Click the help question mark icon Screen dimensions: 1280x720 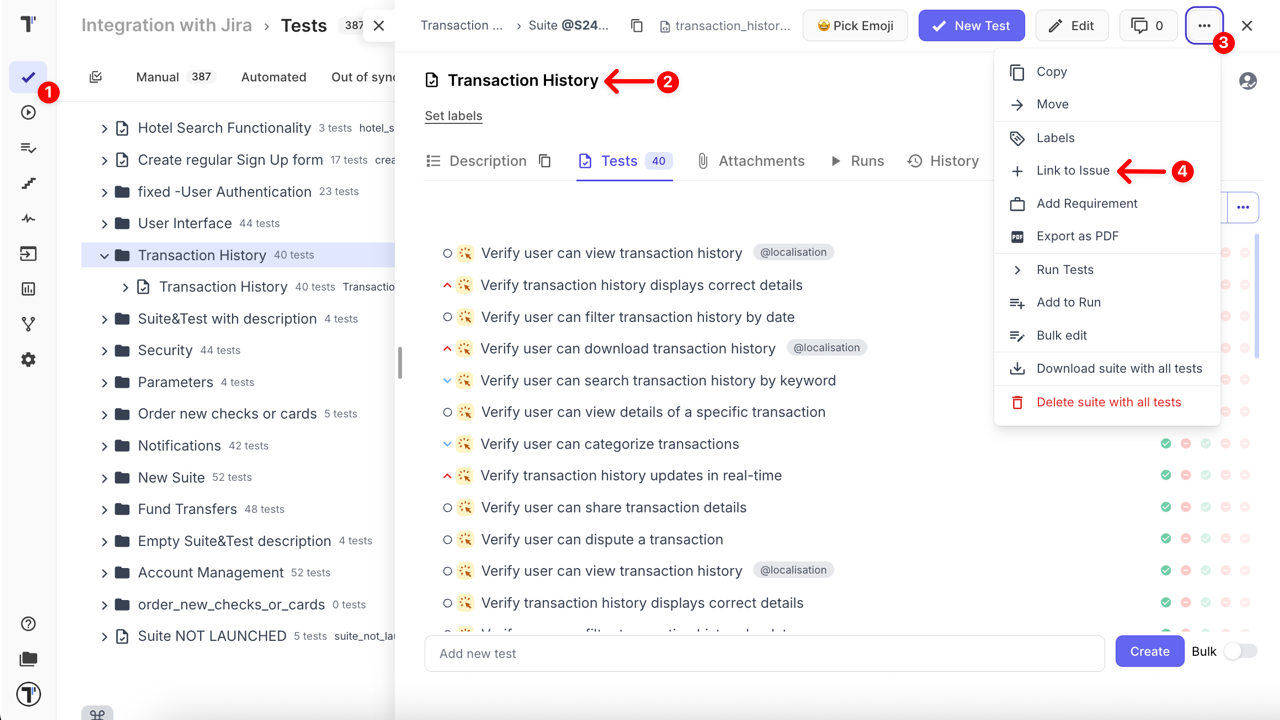point(28,623)
